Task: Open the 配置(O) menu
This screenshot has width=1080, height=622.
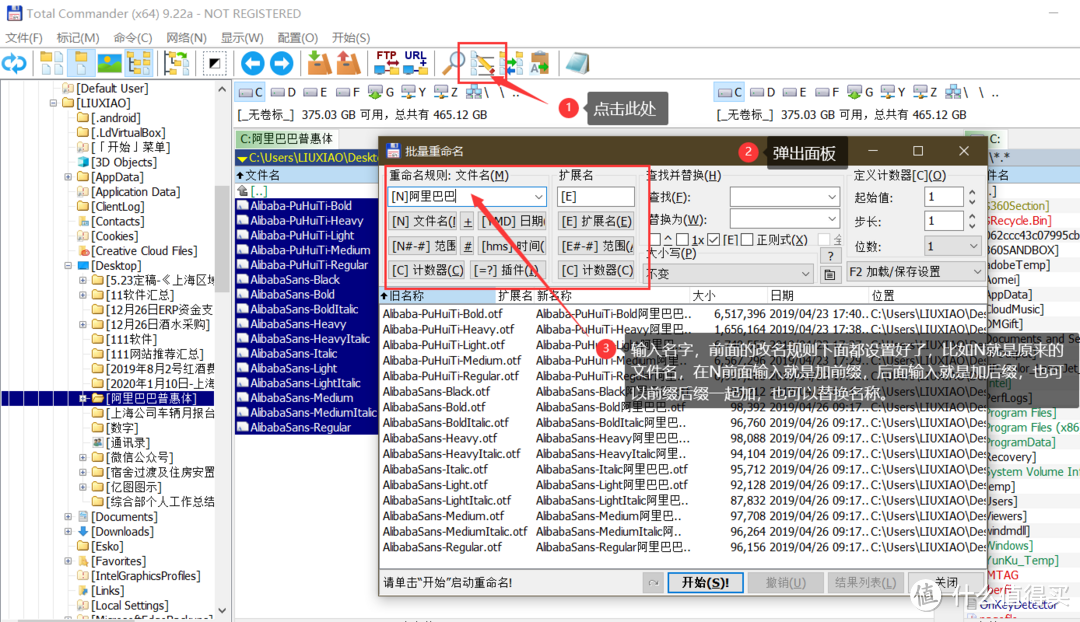Action: coord(298,38)
